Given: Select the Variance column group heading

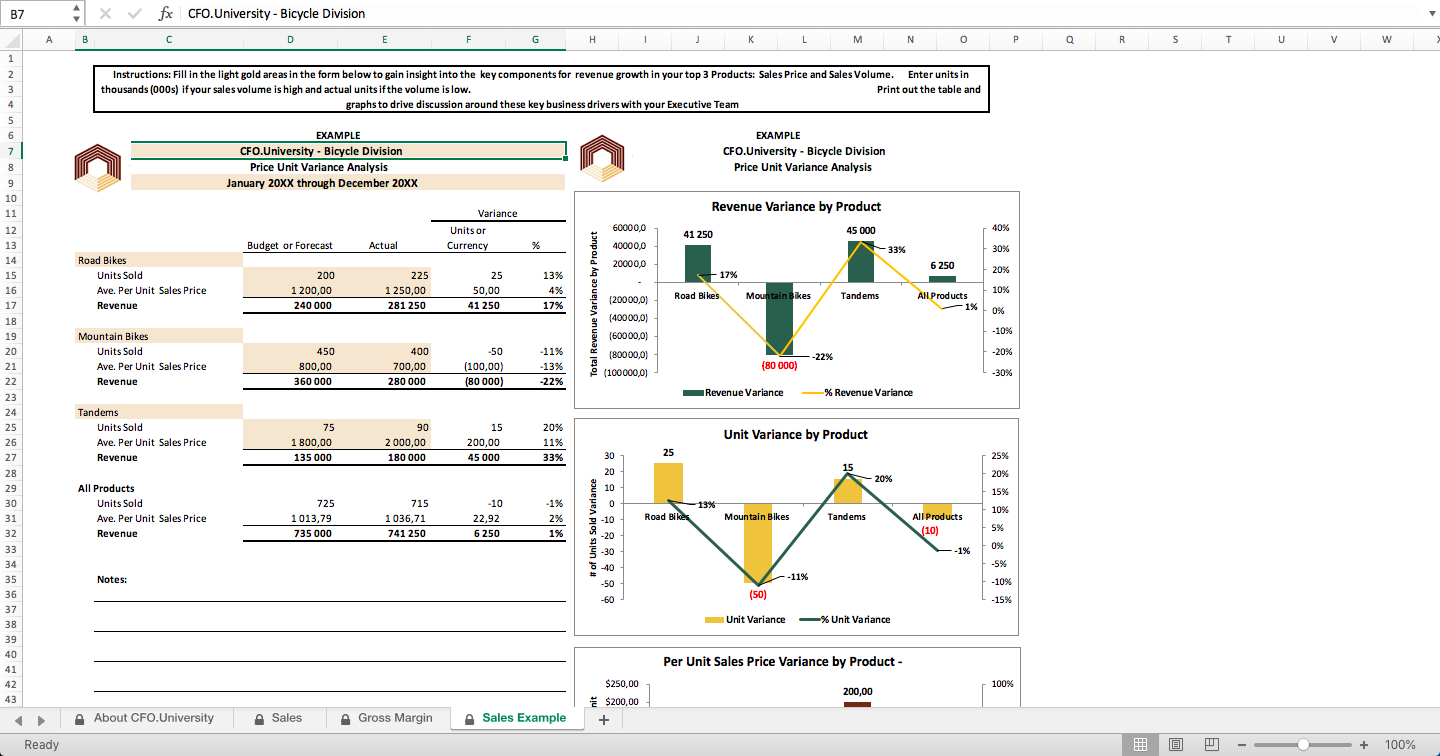Looking at the screenshot, I should click(x=497, y=214).
